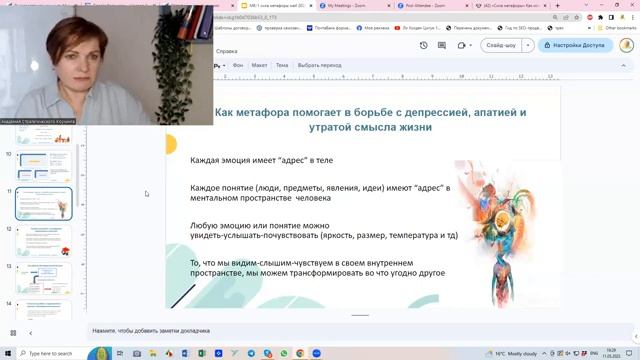Open the Google account avatar
The image size is (640, 360).
tap(626, 45)
